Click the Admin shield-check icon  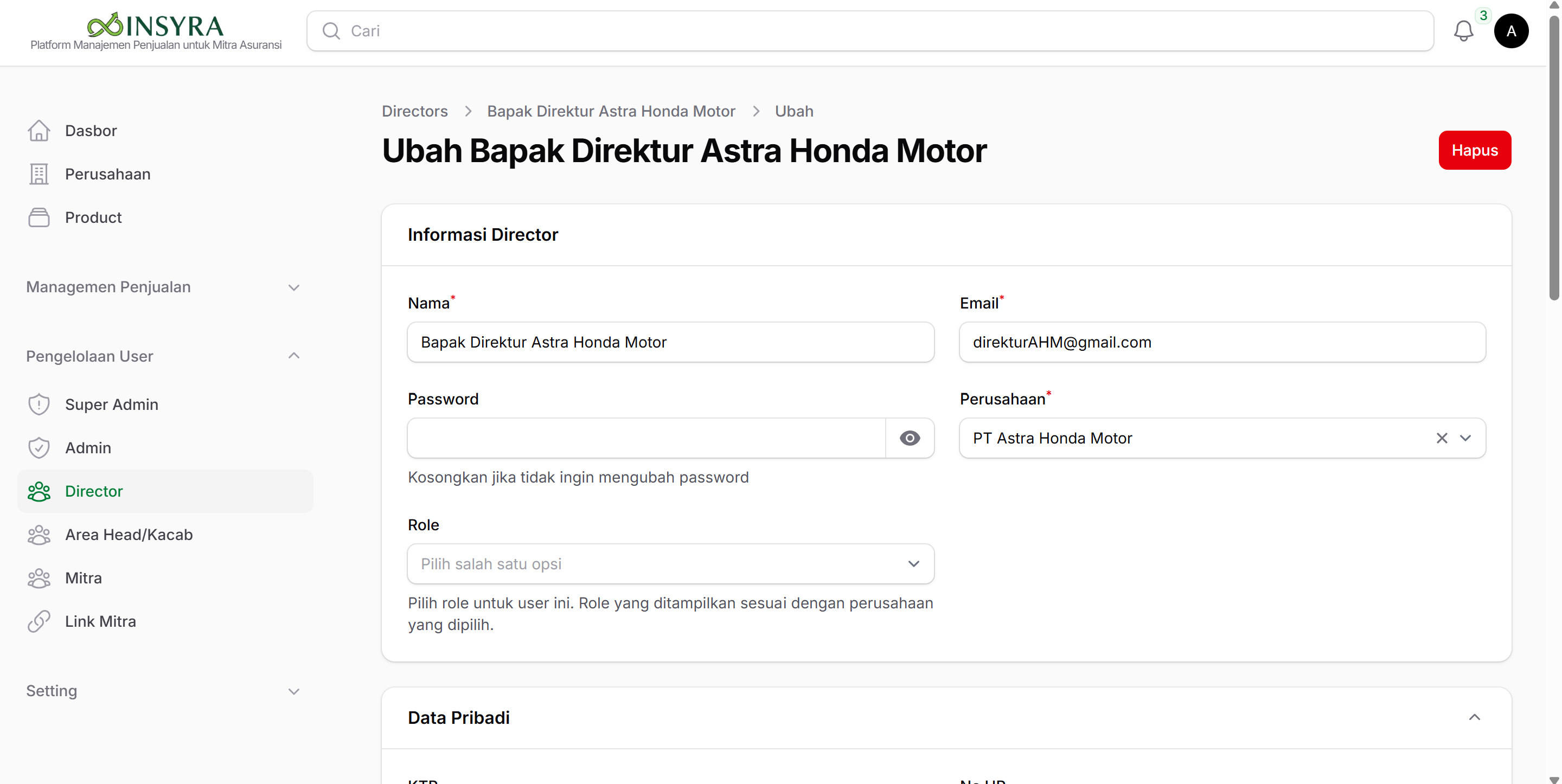(x=39, y=447)
